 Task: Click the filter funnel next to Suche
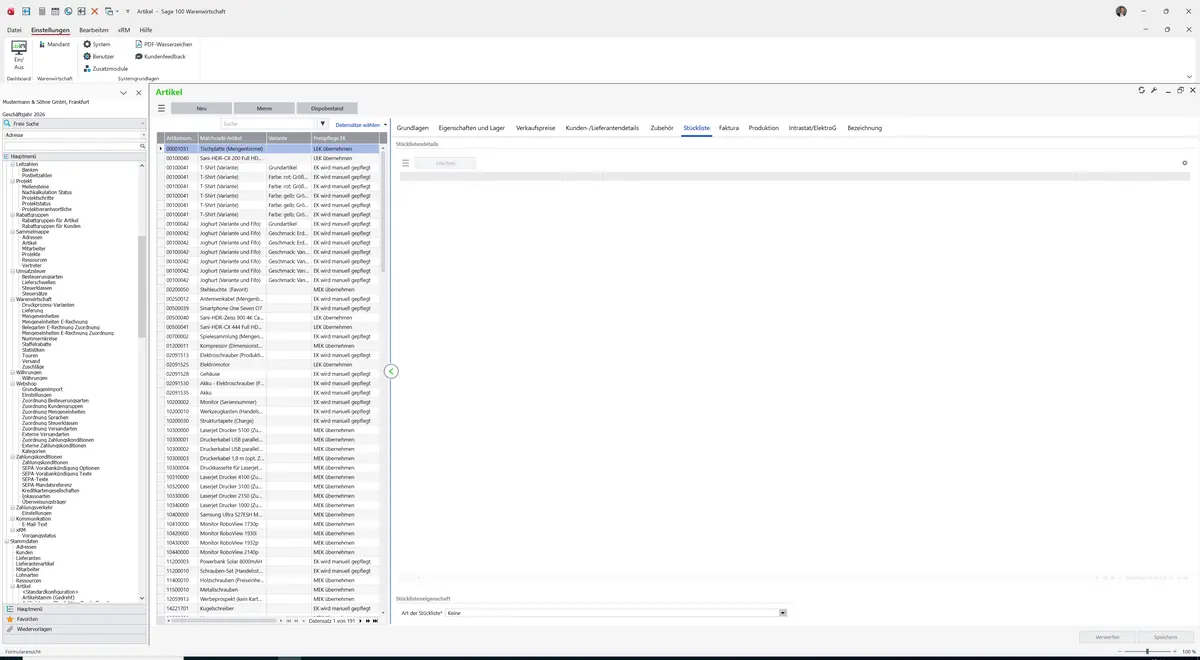click(x=323, y=124)
